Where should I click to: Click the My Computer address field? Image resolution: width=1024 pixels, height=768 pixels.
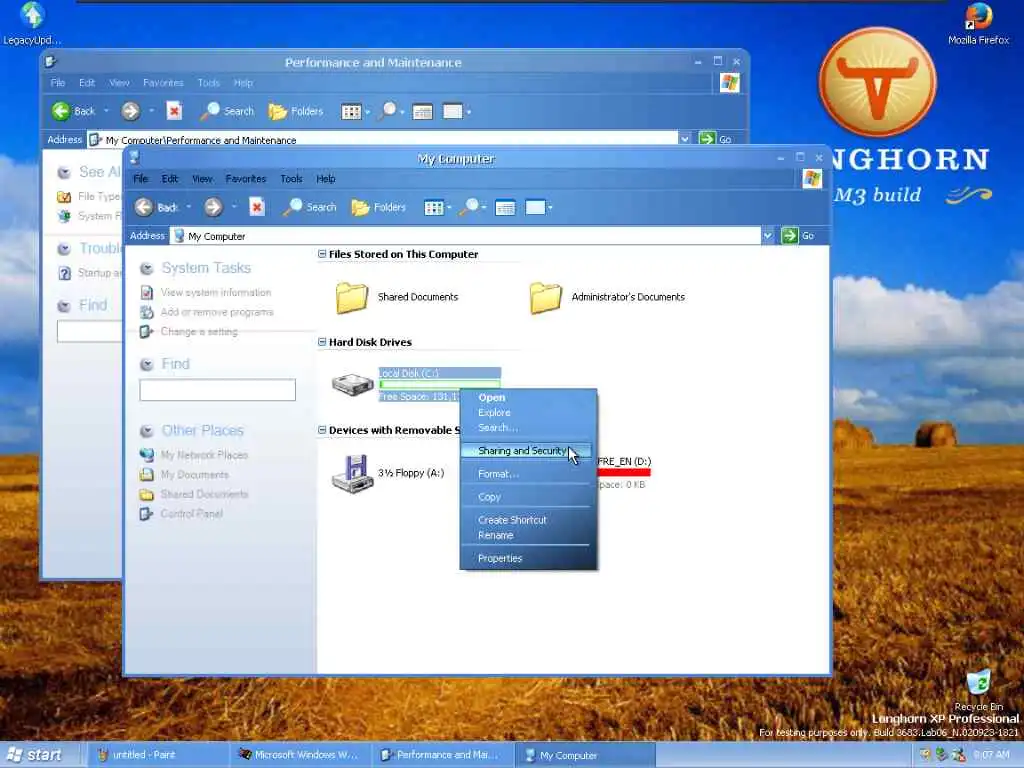[466, 236]
